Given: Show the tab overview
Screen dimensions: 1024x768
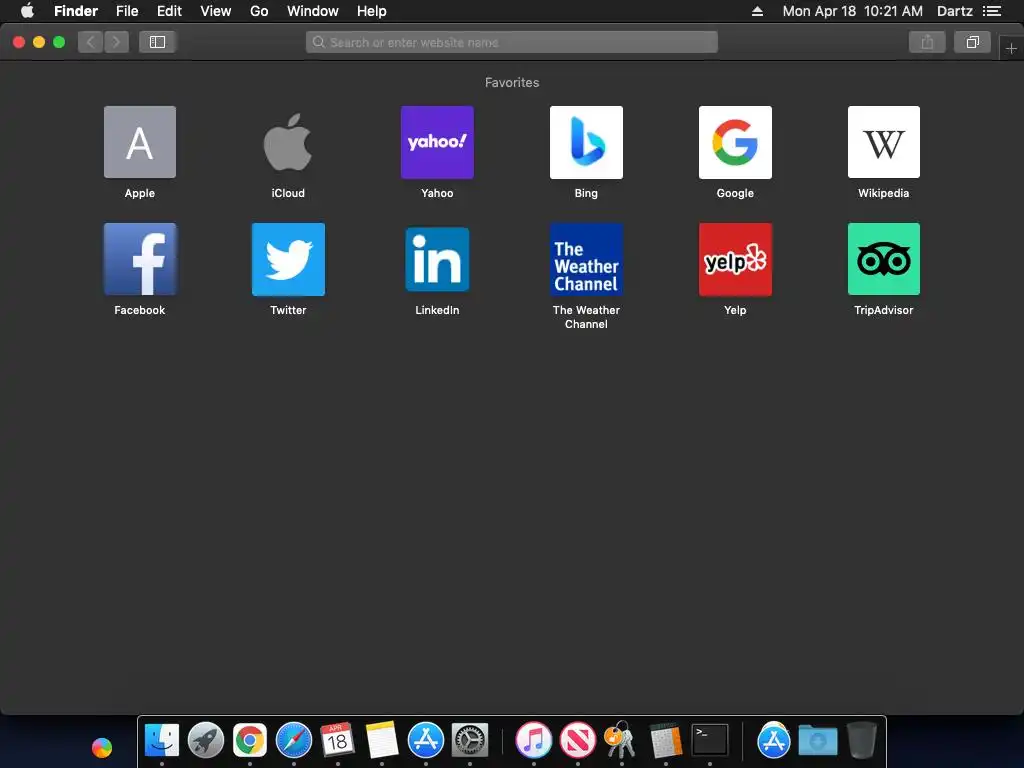Looking at the screenshot, I should (972, 42).
